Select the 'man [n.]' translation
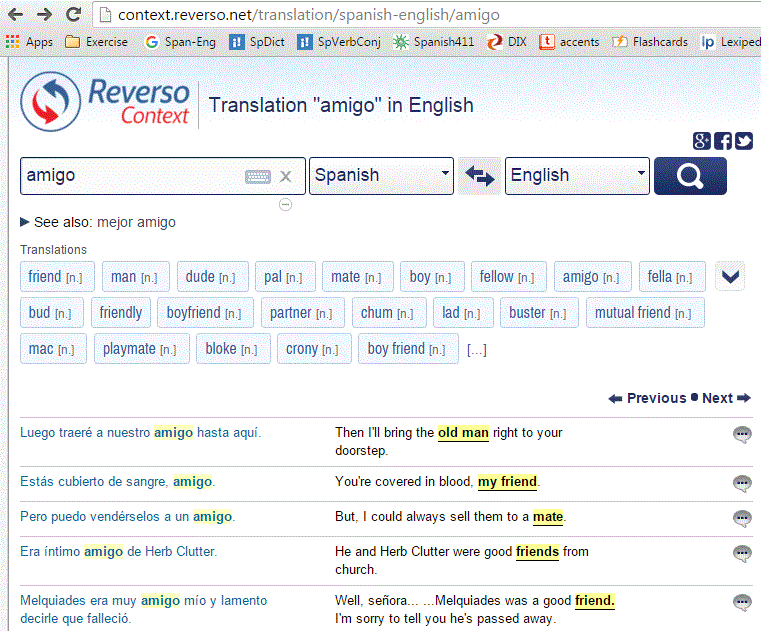The height and width of the screenshot is (631, 761). coord(136,276)
